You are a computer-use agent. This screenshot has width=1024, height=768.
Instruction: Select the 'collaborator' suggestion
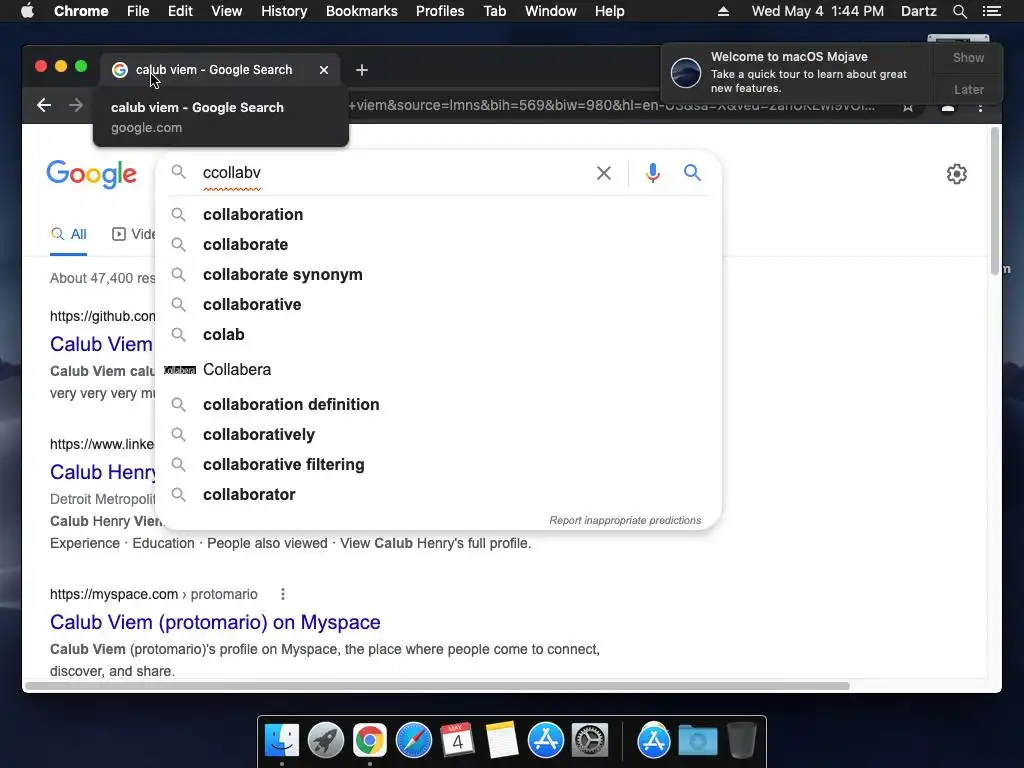[x=438, y=494]
